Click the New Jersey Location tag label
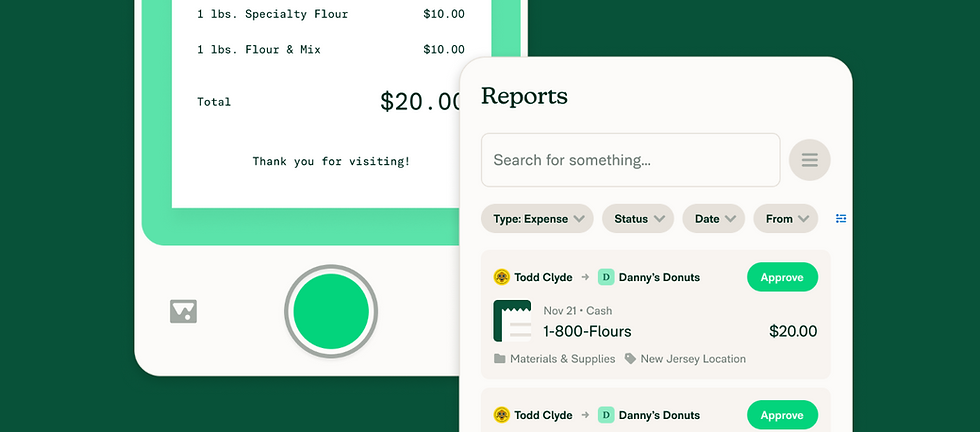This screenshot has height=432, width=980. click(693, 359)
